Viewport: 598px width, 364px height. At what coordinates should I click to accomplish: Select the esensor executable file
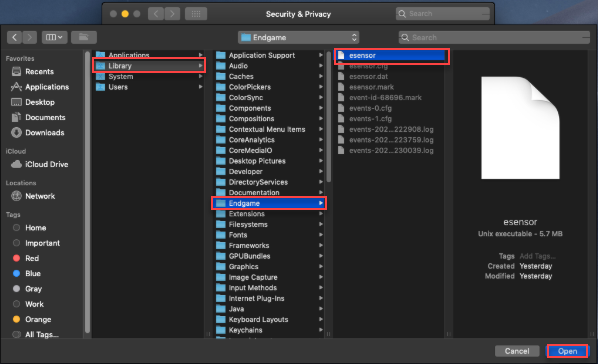click(391, 56)
